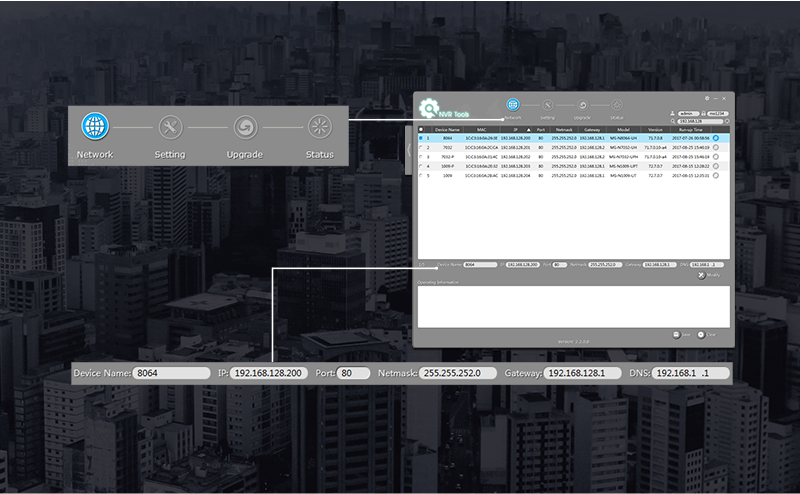
Task: Click the Clear icon button
Action: (x=701, y=333)
